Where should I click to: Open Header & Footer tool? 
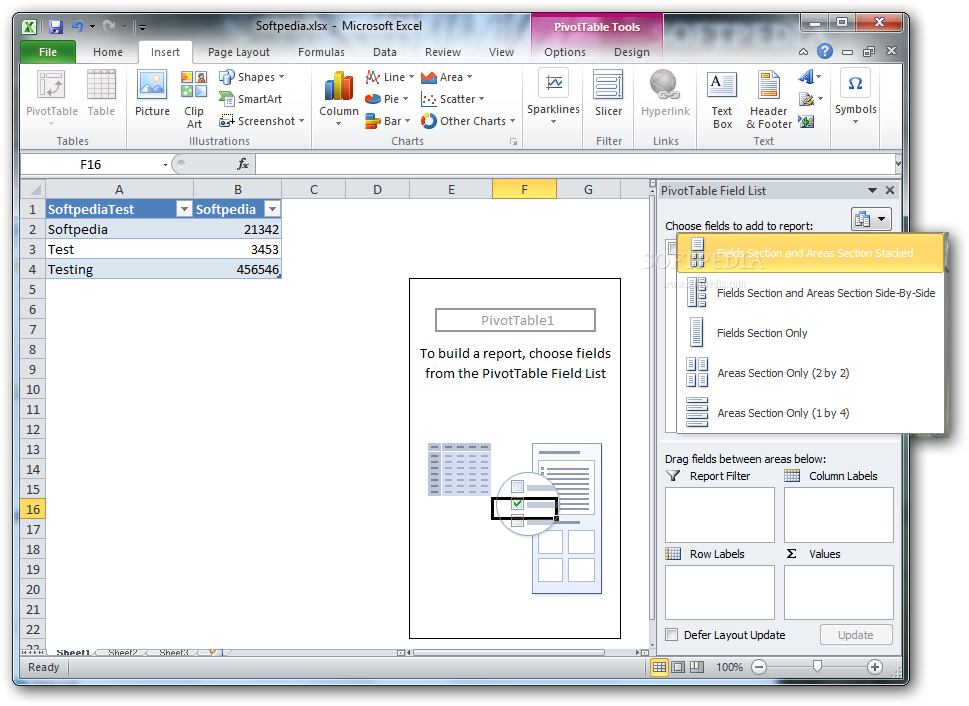tap(768, 99)
